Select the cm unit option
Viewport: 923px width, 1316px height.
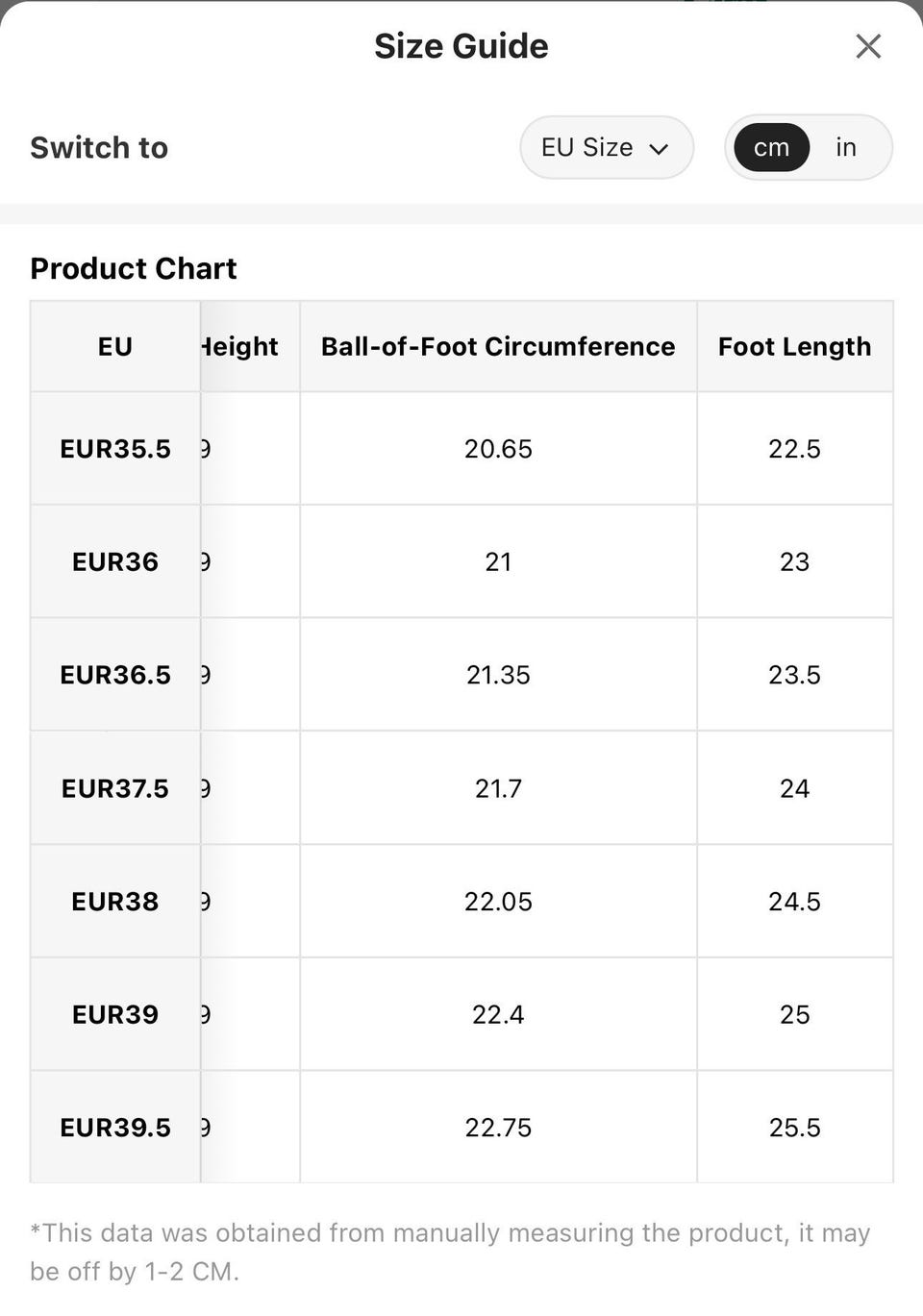771,148
